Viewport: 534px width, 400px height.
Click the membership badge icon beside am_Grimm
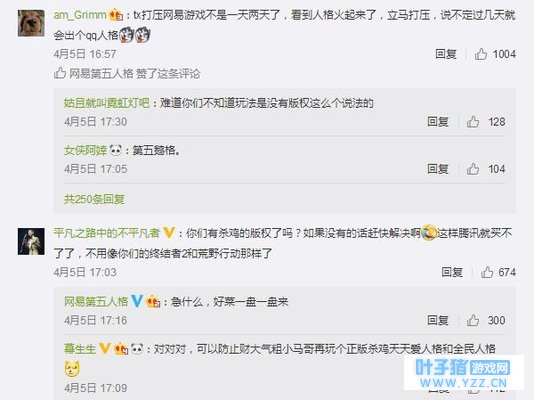[x=116, y=15]
